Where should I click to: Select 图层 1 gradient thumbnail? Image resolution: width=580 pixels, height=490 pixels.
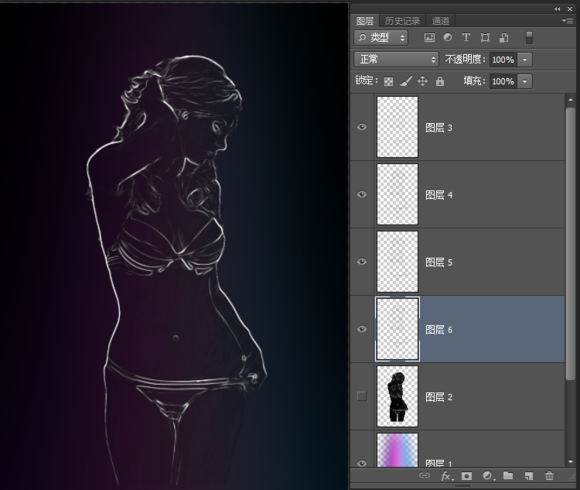(x=397, y=450)
